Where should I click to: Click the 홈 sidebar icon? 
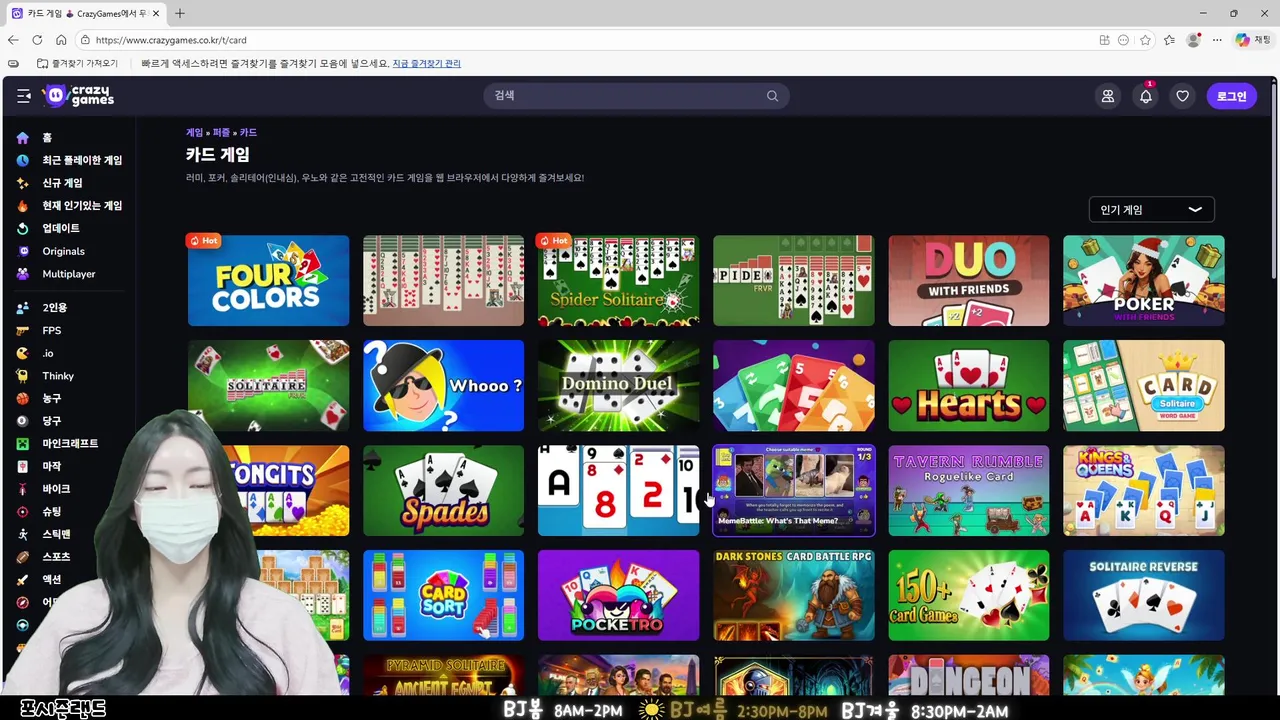point(22,138)
